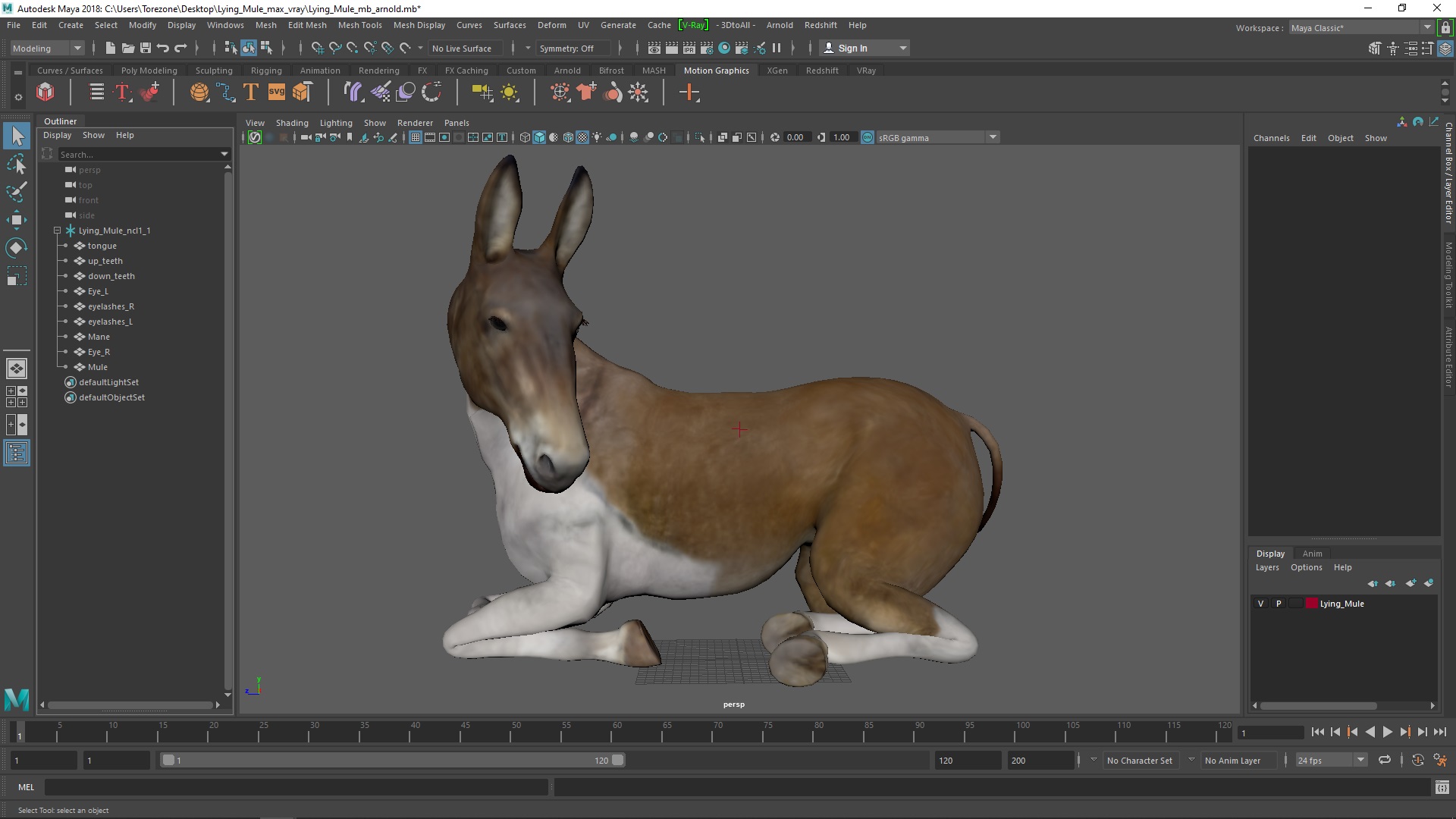Viewport: 1456px width, 819px height.
Task: Choose the Move tool in toolbox
Action: point(17,220)
